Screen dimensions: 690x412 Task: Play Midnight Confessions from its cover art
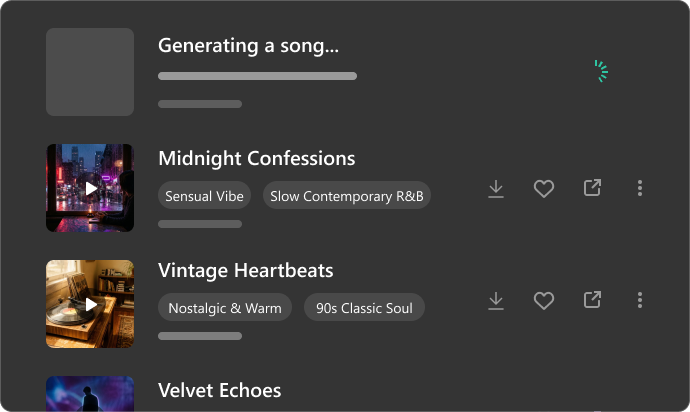point(90,188)
